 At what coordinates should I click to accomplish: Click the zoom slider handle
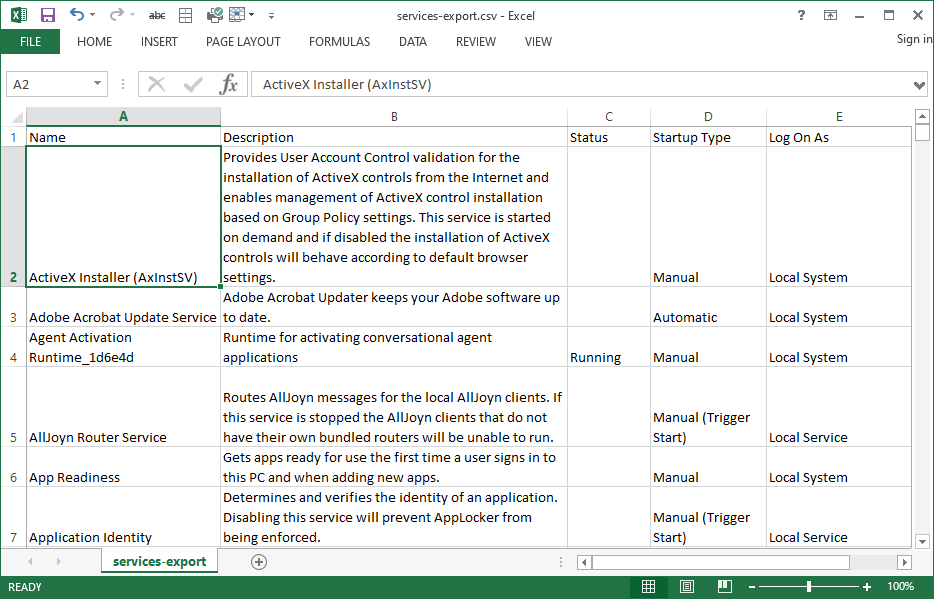pos(809,587)
